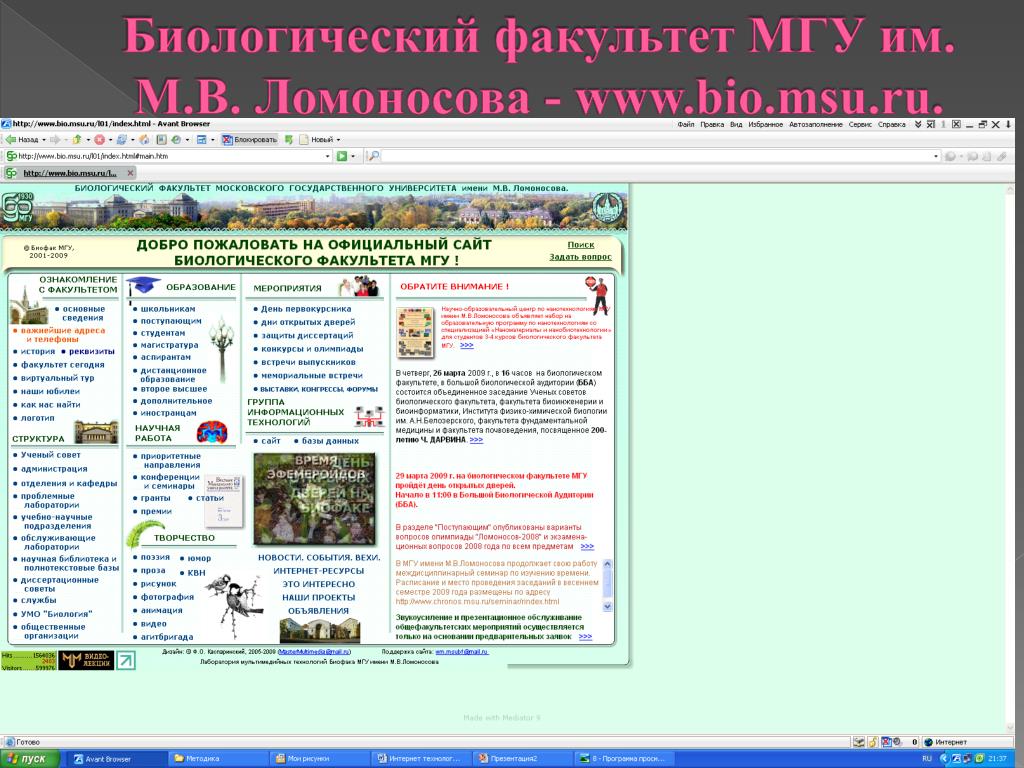Open the базы данных link
This screenshot has height=768, width=1024.
tap(330, 441)
